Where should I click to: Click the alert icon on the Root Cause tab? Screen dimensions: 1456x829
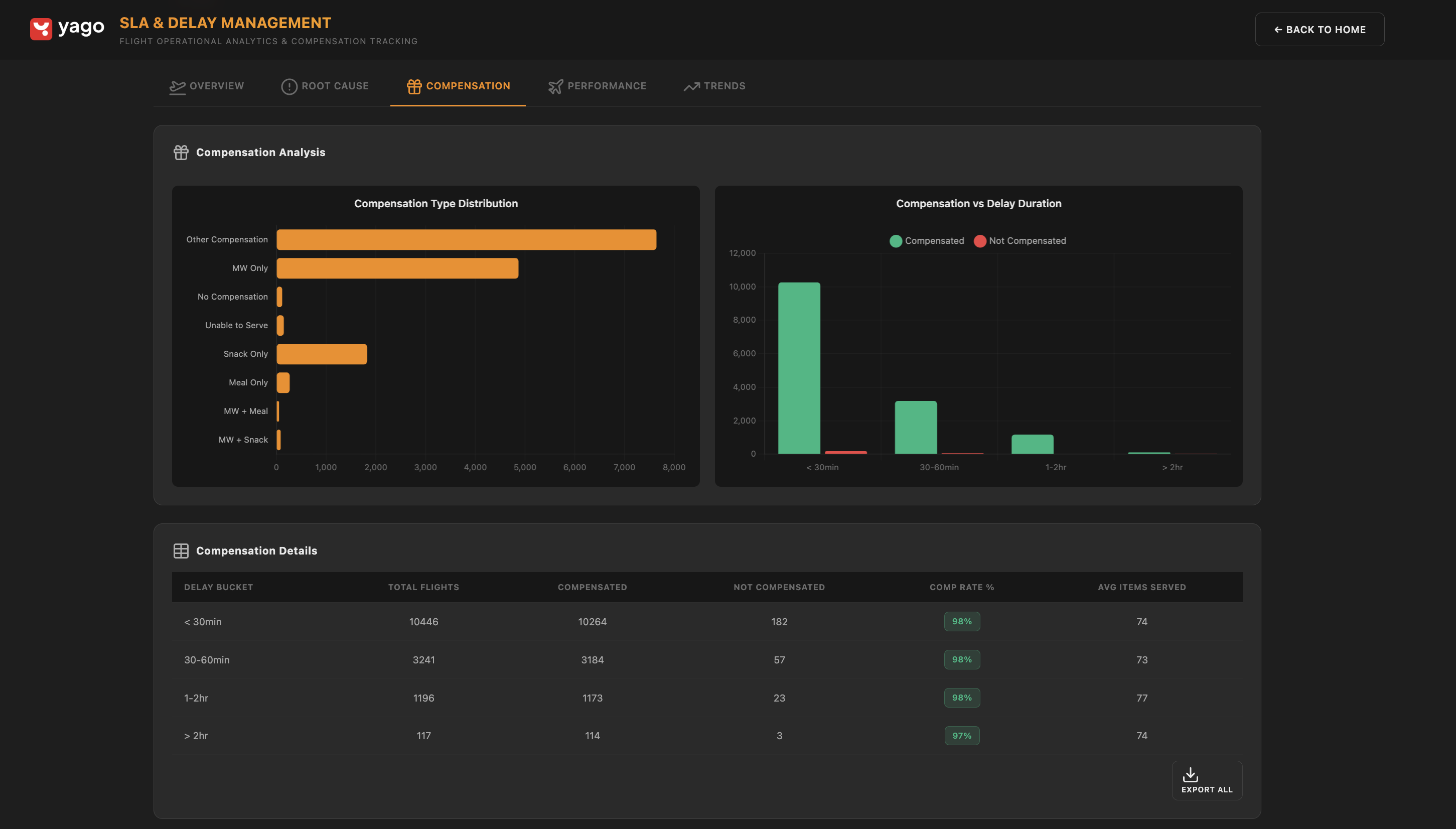tap(288, 86)
